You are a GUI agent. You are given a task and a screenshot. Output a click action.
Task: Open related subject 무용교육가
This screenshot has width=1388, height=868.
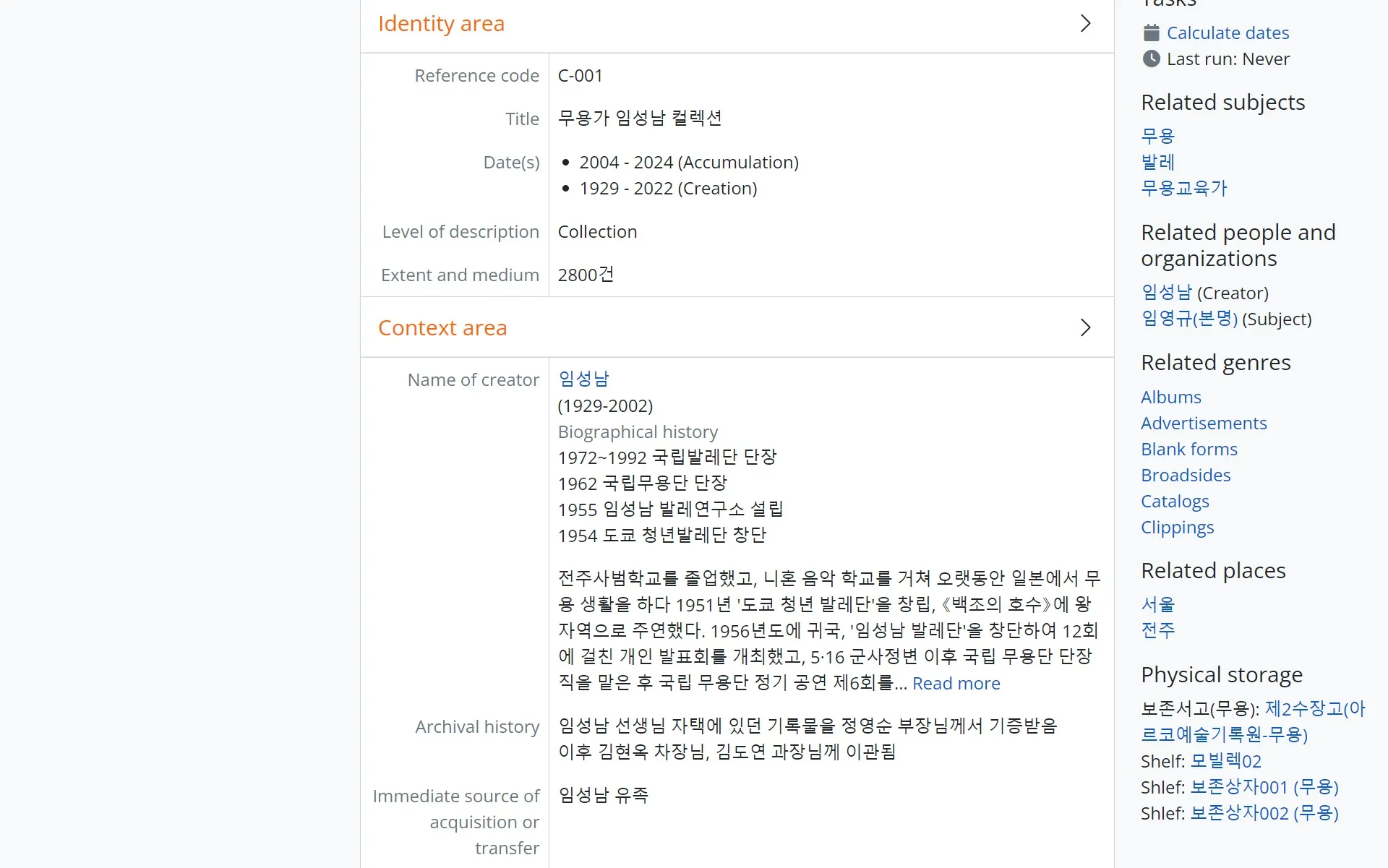[1183, 188]
